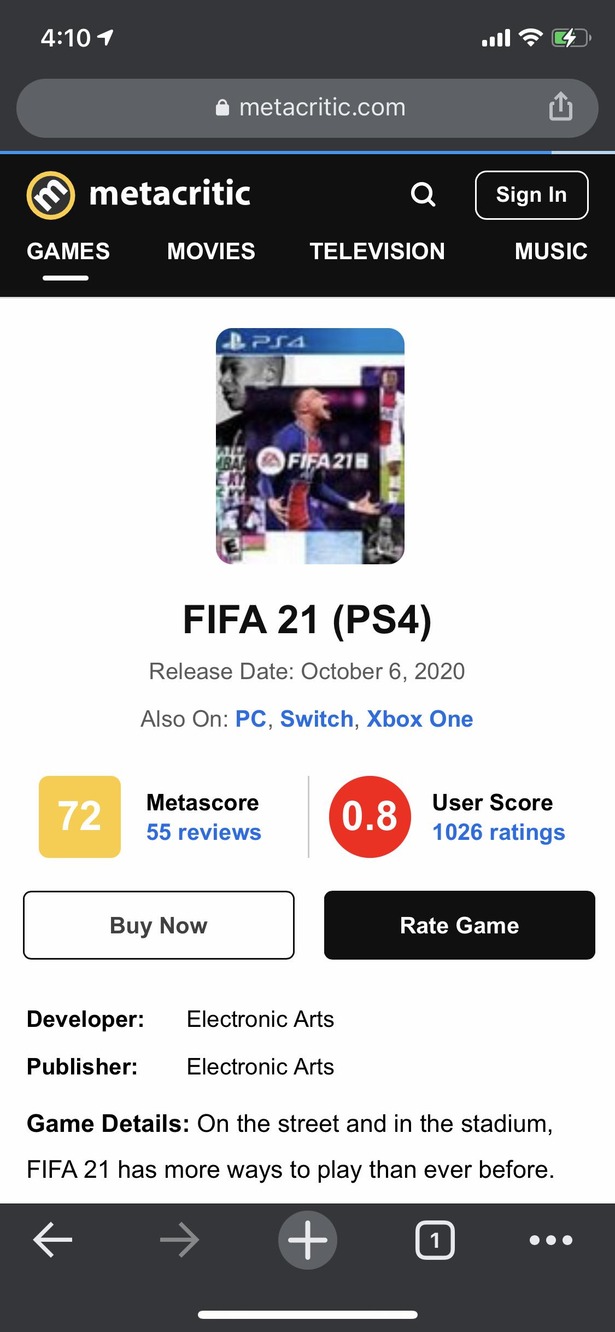This screenshot has height=1332, width=615.
Task: Open the tab switcher icon
Action: pyautogui.click(x=434, y=1241)
